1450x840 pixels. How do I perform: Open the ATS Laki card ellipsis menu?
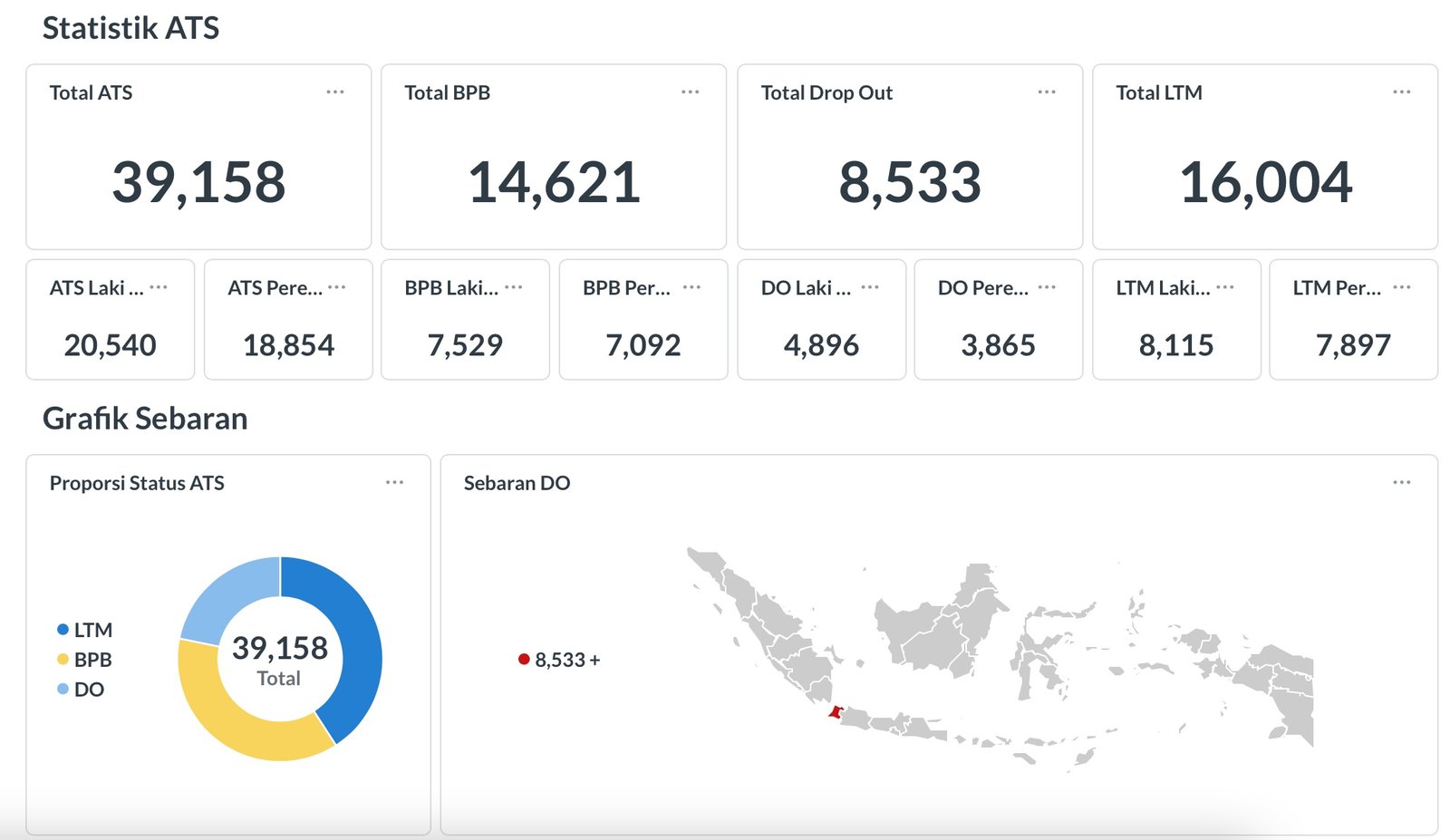coord(159,287)
